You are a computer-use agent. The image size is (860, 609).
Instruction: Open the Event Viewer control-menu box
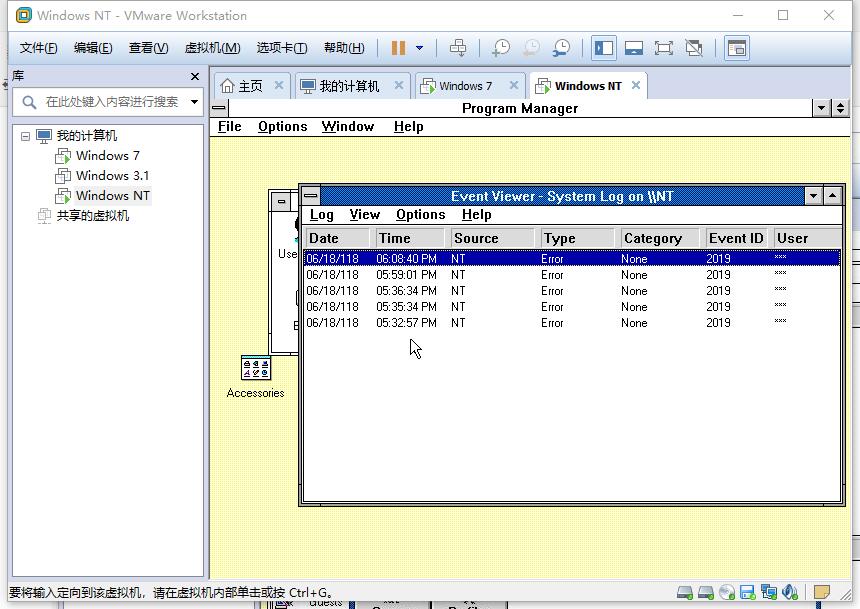pos(311,195)
